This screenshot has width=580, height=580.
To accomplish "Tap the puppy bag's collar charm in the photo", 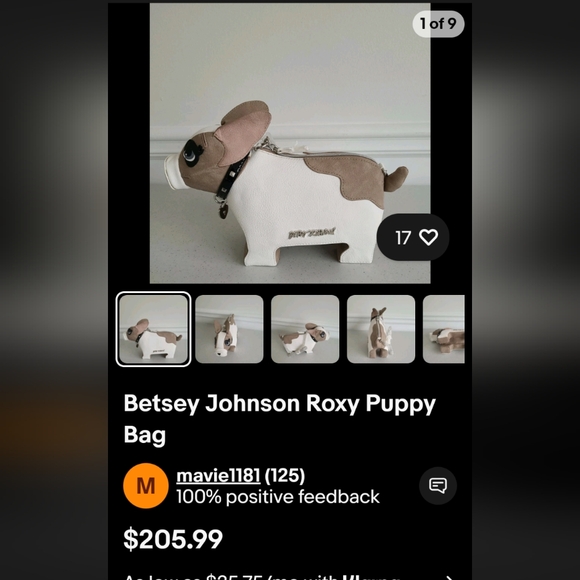I will point(224,211).
